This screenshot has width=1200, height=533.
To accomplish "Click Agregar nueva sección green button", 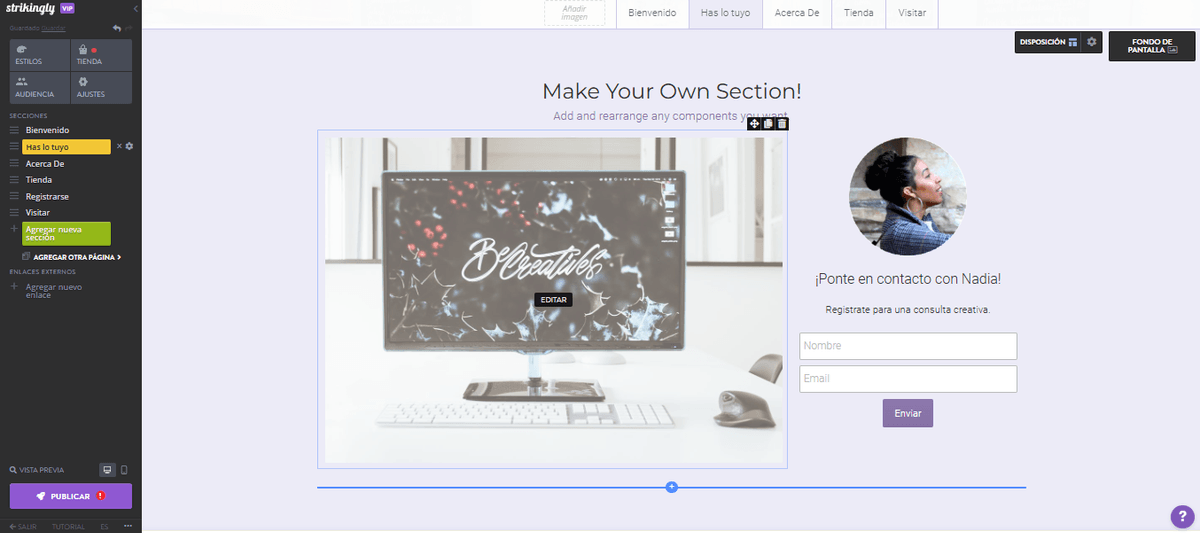I will click(x=66, y=233).
